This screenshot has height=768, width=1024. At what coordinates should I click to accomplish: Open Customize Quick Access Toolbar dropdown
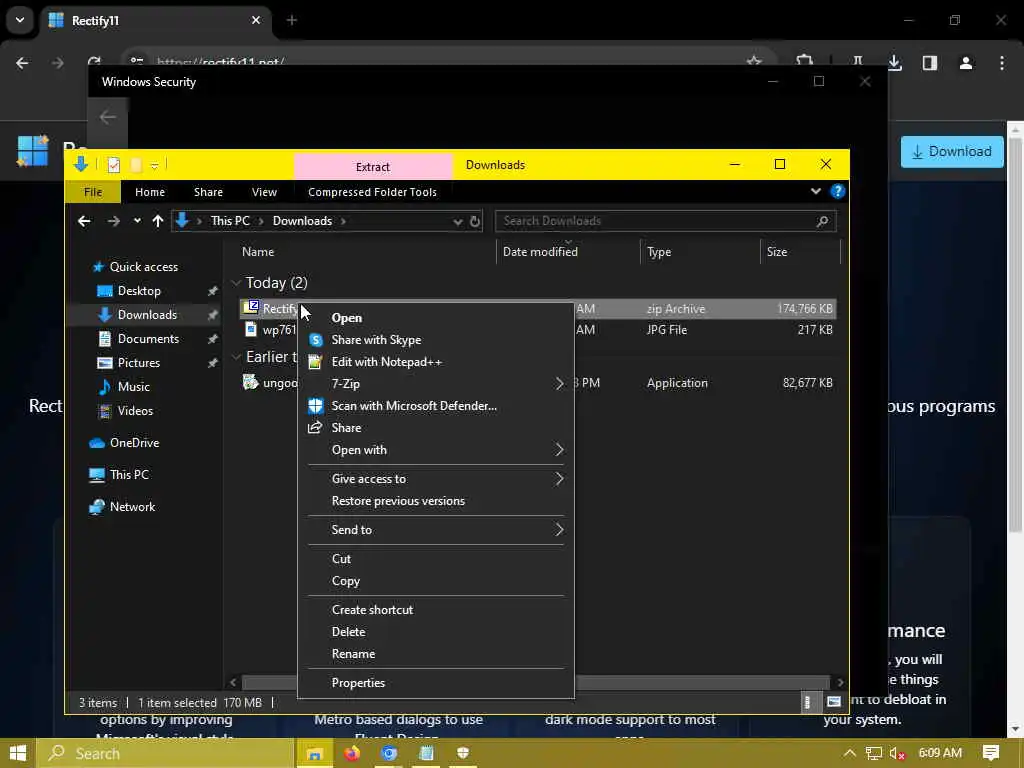click(155, 166)
